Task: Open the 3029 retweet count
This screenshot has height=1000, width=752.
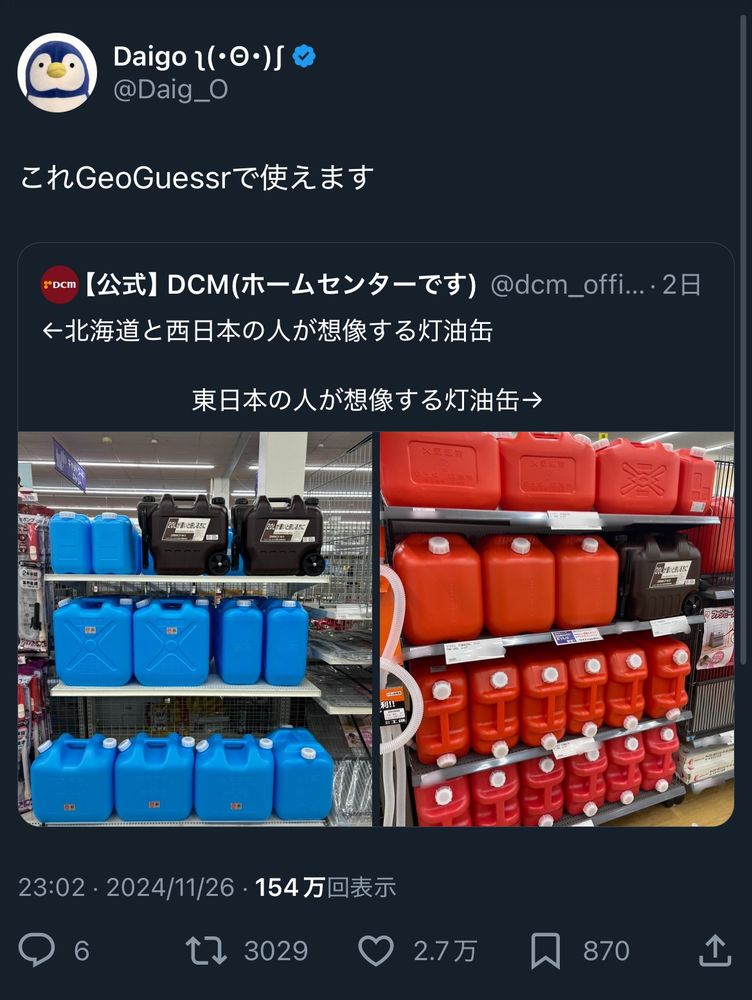Action: pyautogui.click(x=276, y=951)
